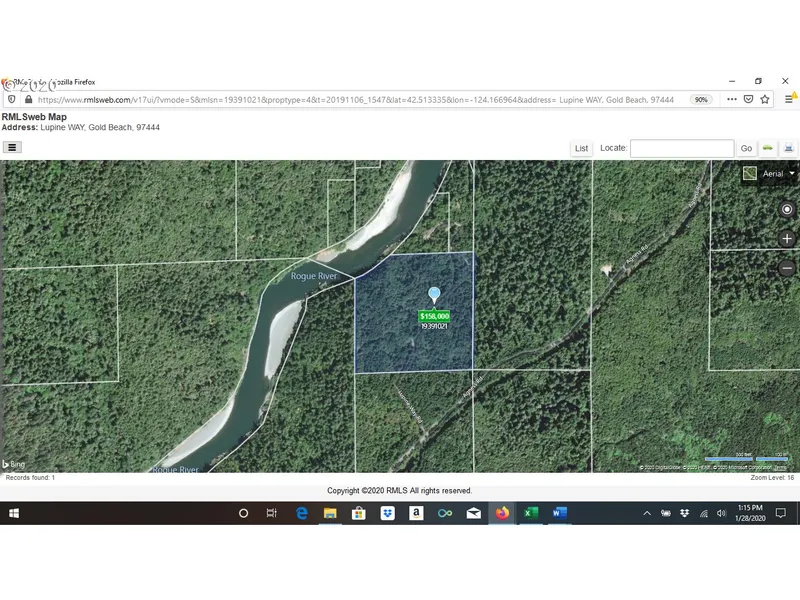Click the blue map pin marker
Screen dimensions: 800x600
(434, 295)
